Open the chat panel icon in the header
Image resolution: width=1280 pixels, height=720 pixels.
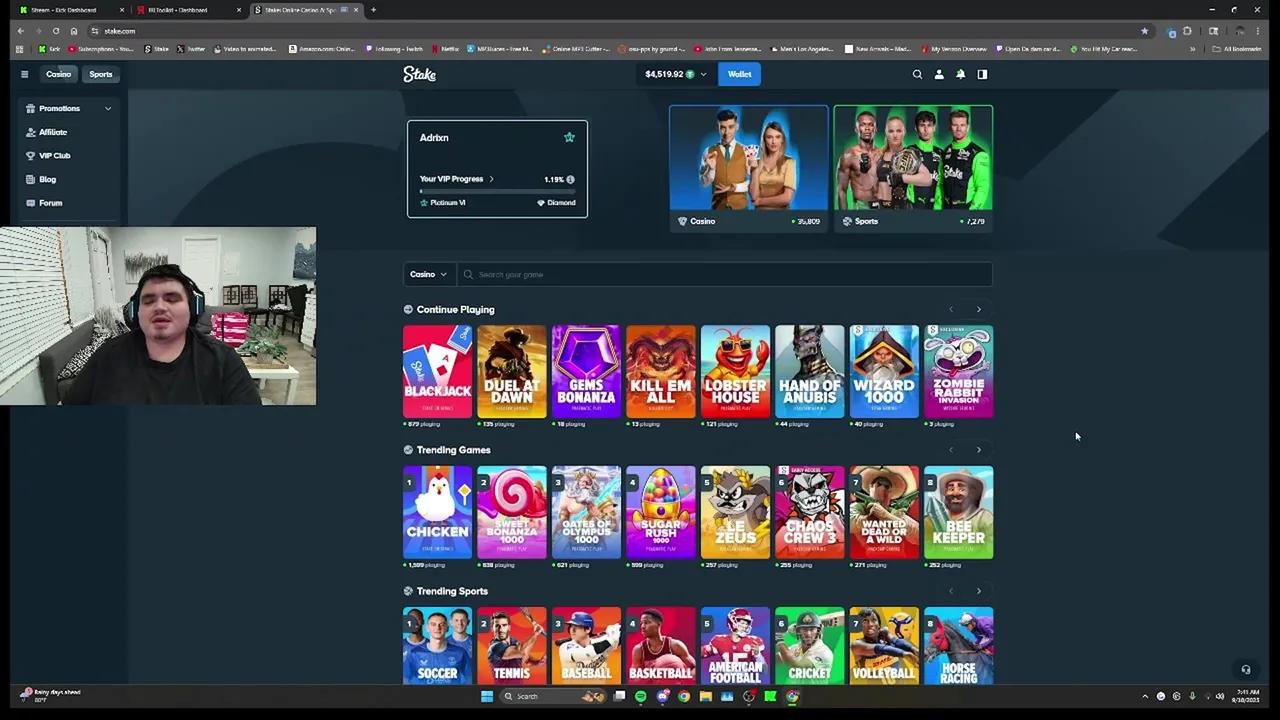pyautogui.click(x=982, y=74)
